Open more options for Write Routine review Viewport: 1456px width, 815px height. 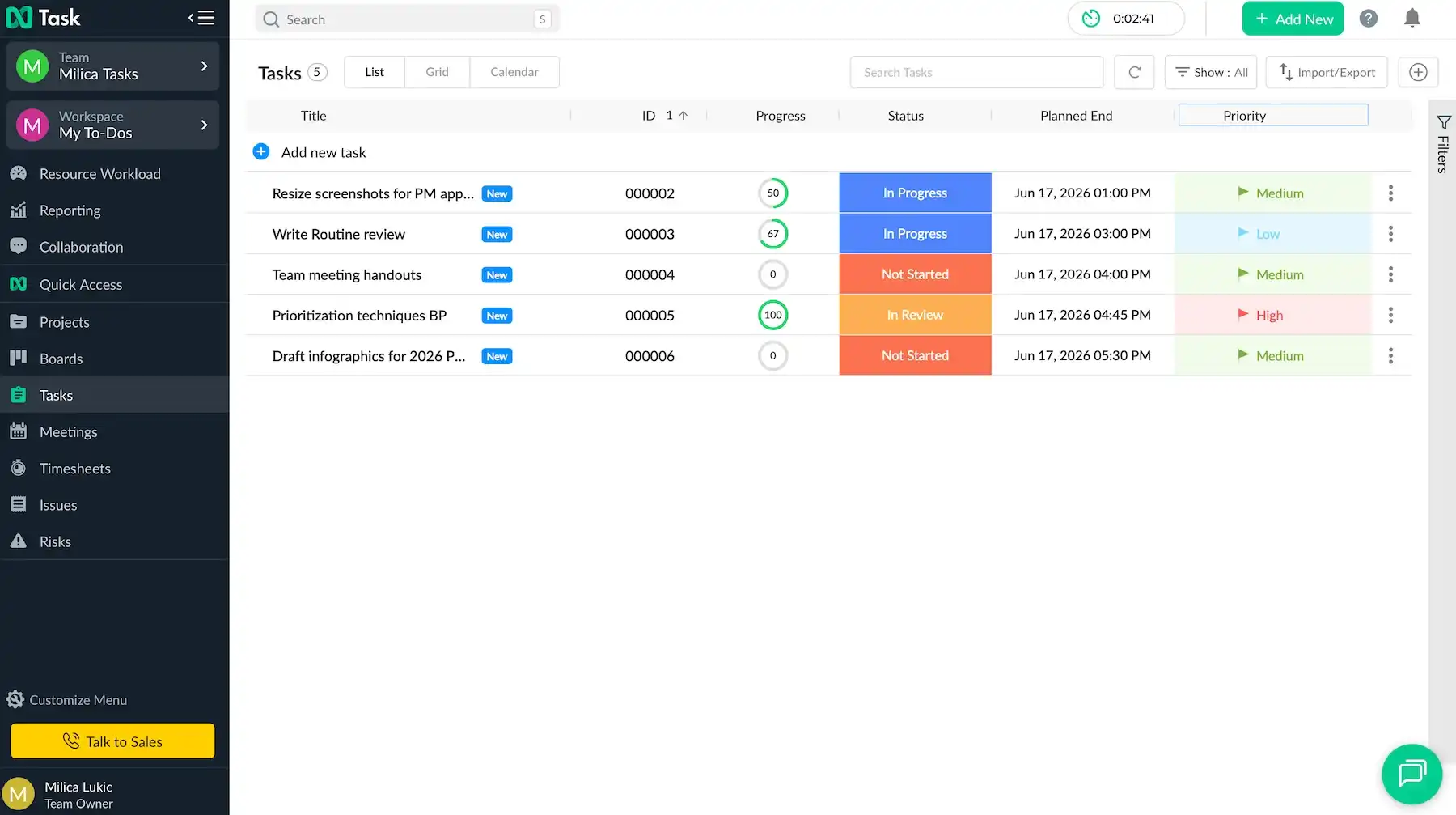[1390, 234]
